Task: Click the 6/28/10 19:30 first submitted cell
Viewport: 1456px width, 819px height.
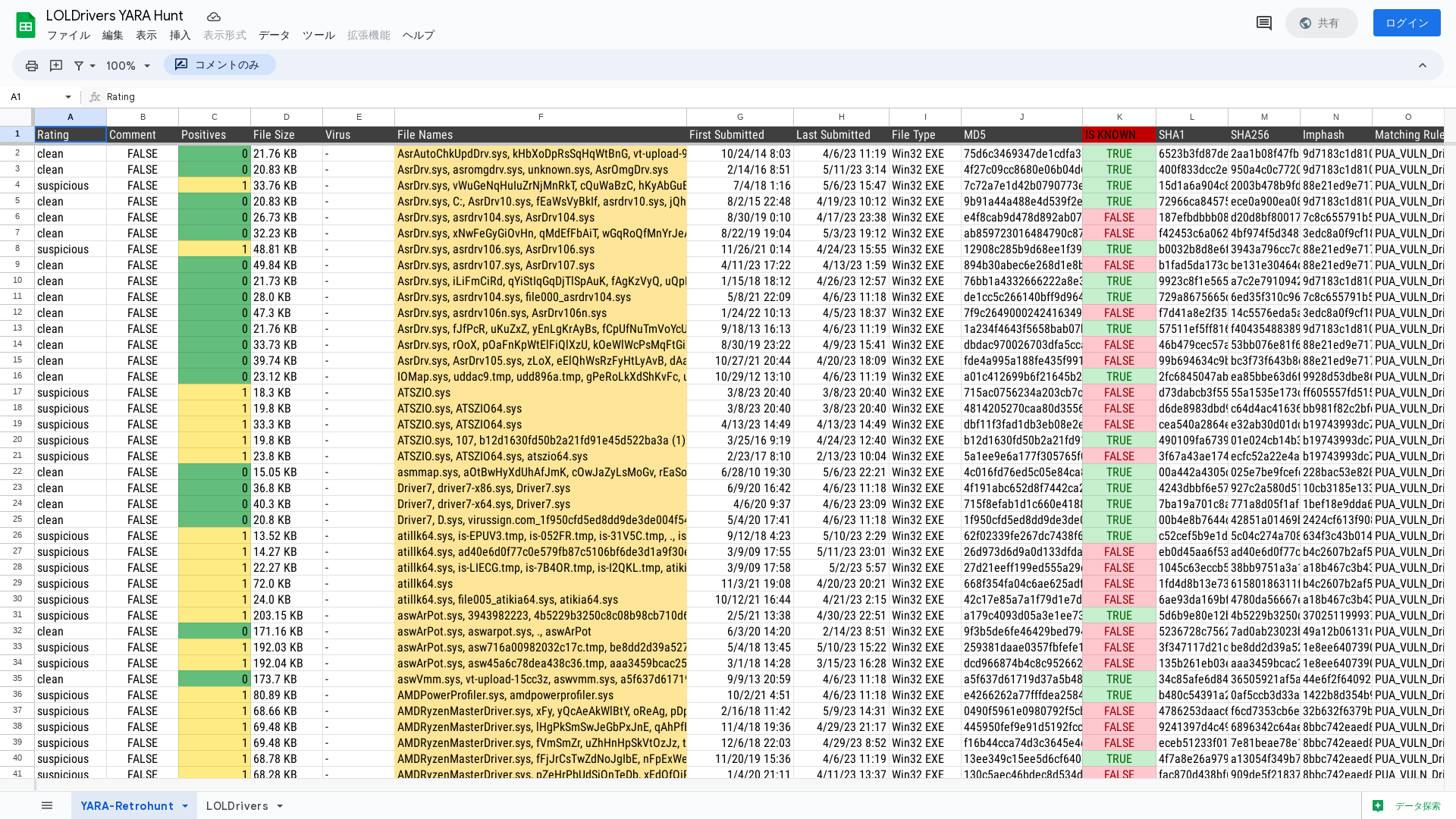Action: (x=740, y=472)
